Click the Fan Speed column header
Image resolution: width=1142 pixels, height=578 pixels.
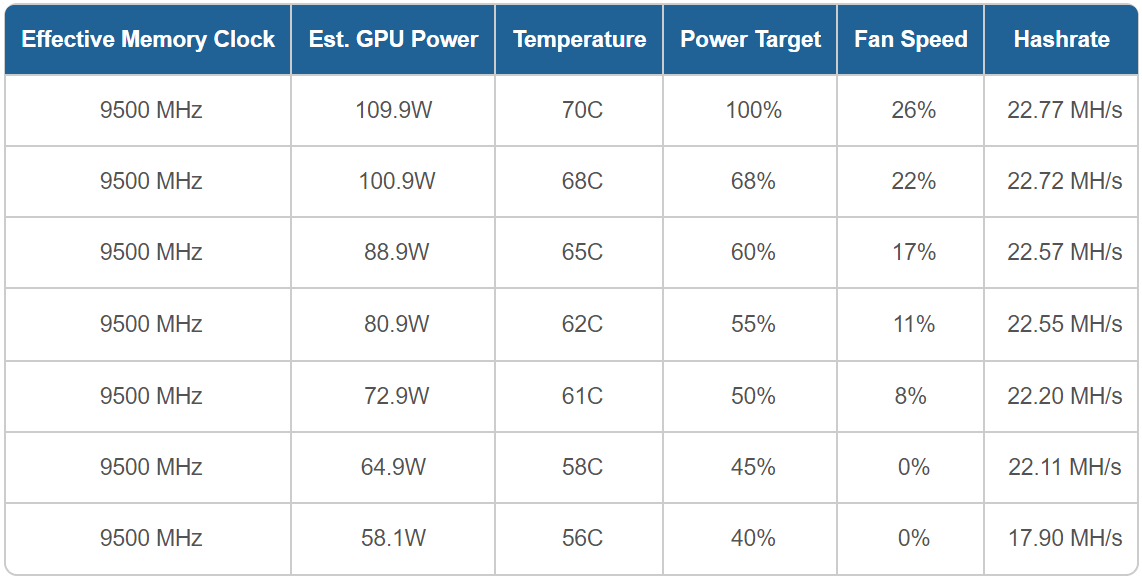[x=911, y=39]
